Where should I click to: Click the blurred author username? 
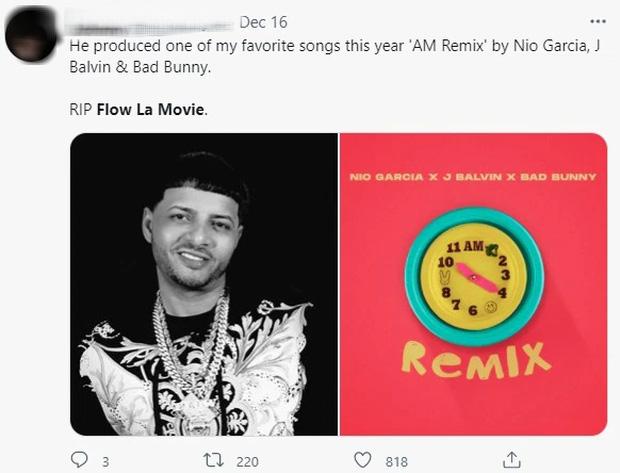(x=150, y=22)
